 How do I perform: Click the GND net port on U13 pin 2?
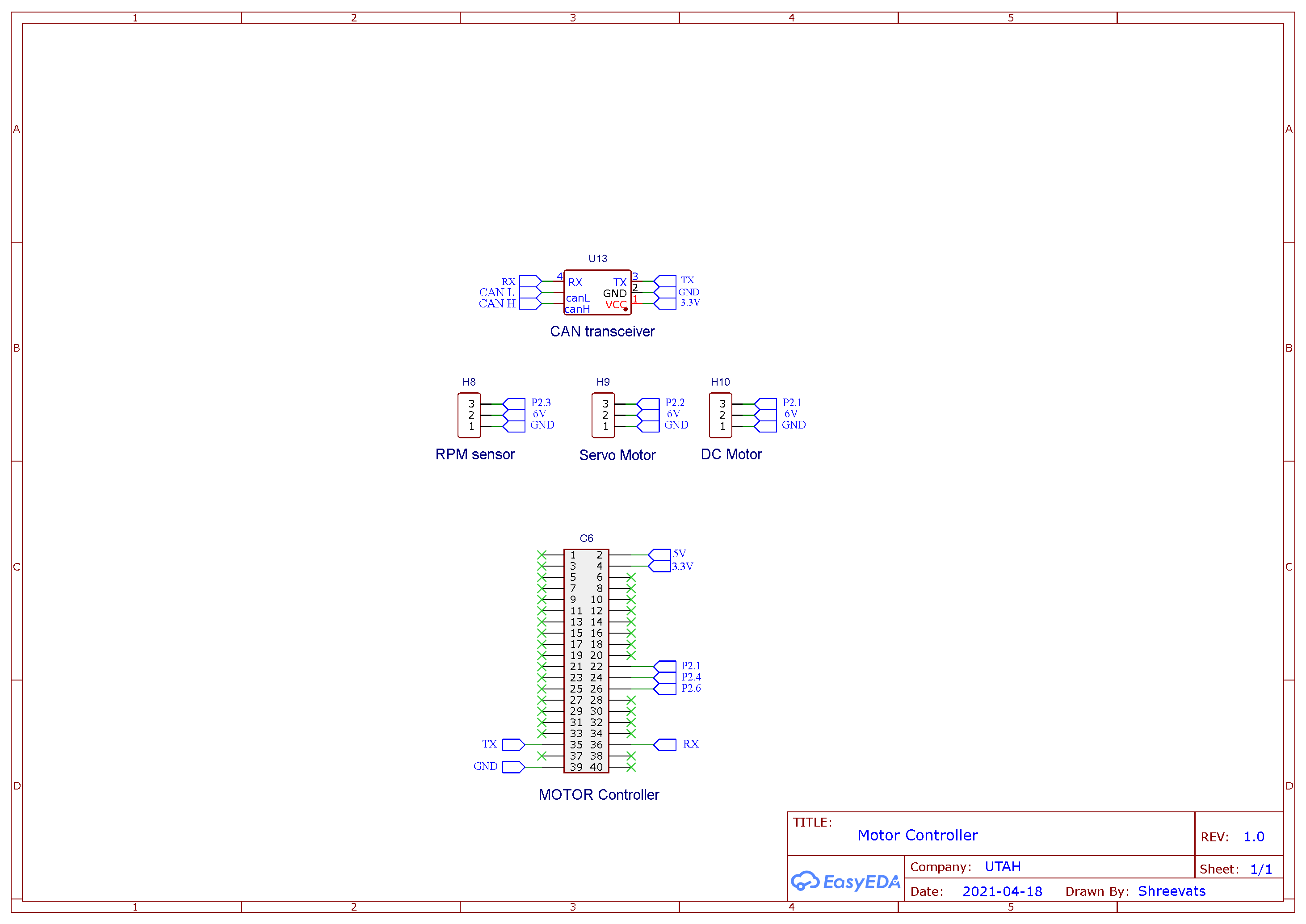click(665, 293)
